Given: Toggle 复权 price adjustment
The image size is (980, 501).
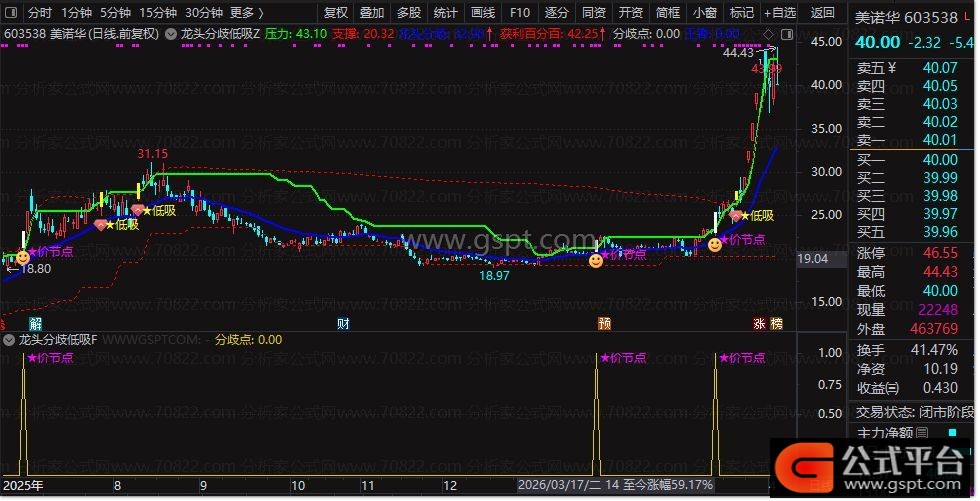Looking at the screenshot, I should coord(337,13).
